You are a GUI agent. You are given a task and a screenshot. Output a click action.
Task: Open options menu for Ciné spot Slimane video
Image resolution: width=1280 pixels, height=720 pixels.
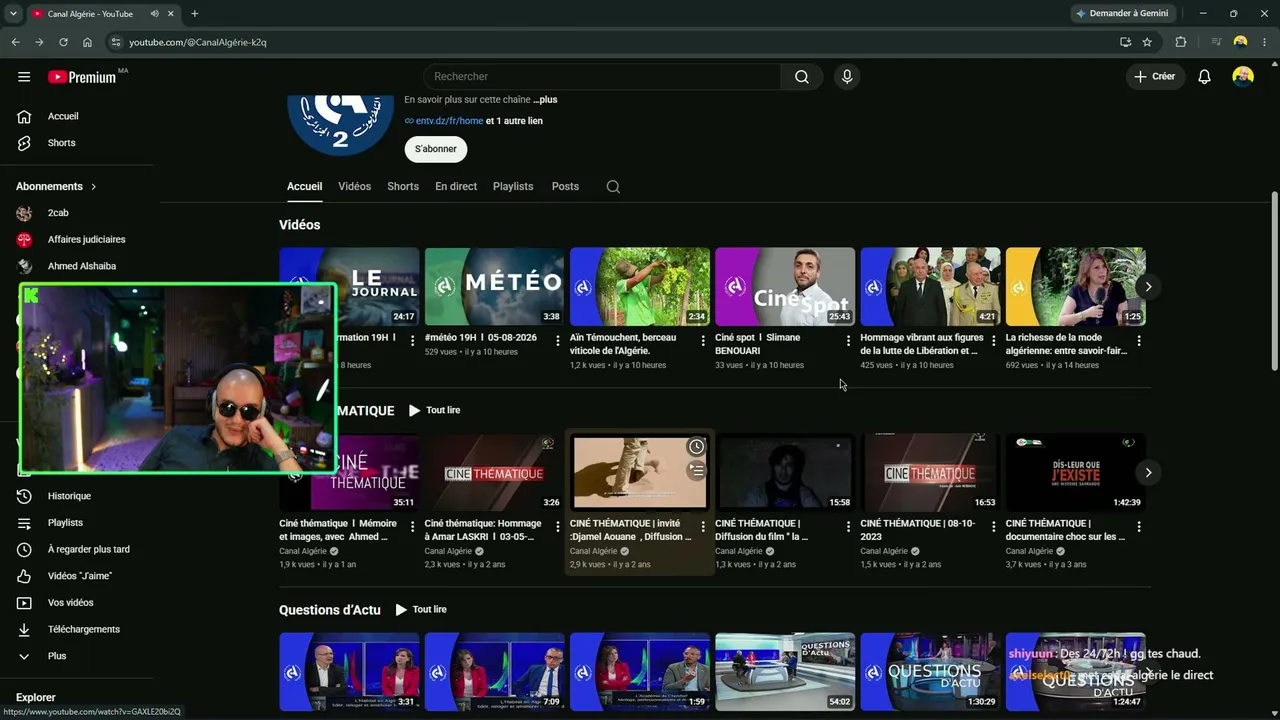tap(848, 341)
